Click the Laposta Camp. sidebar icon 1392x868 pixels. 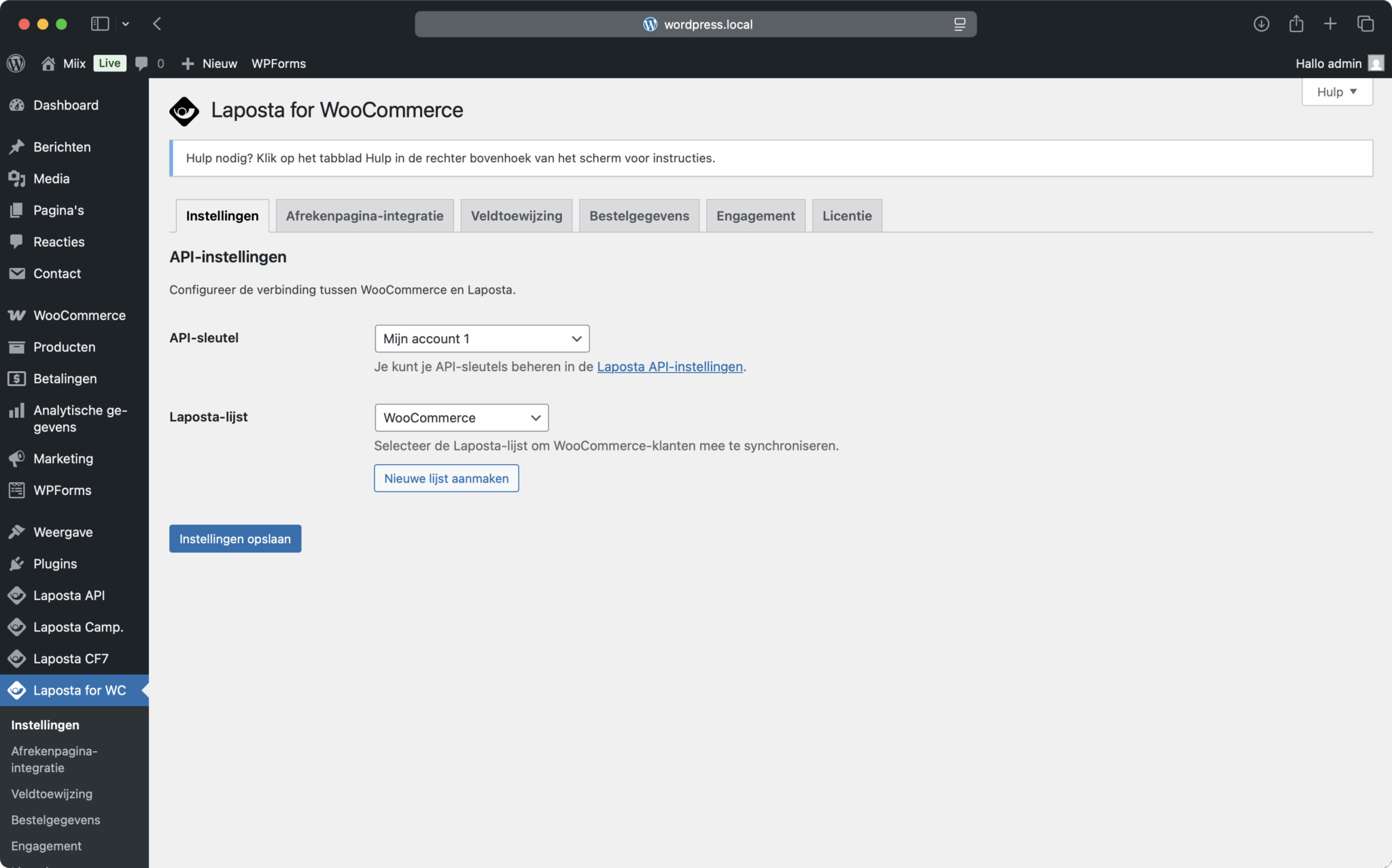pyautogui.click(x=17, y=627)
